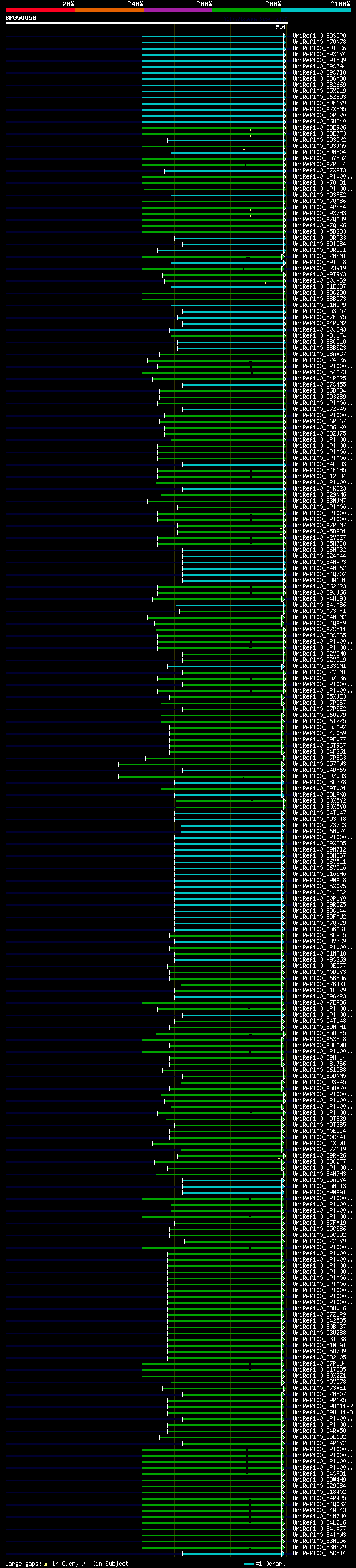This screenshot has height=1568, width=356.
Task: Click the yellow gap marker on row A9SJA5
Action: pyautogui.click(x=244, y=149)
